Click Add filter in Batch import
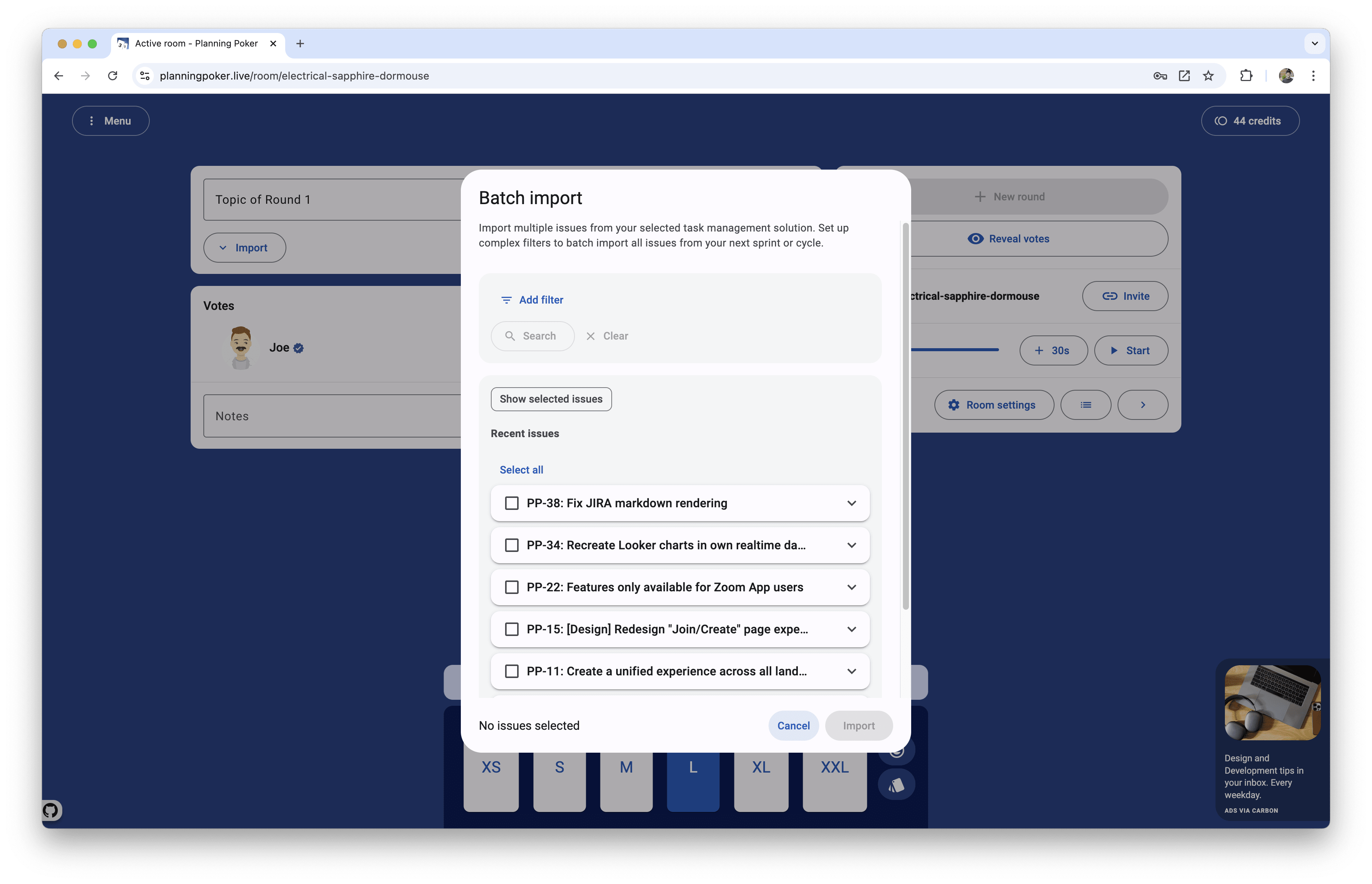The width and height of the screenshot is (1372, 884). (x=532, y=300)
